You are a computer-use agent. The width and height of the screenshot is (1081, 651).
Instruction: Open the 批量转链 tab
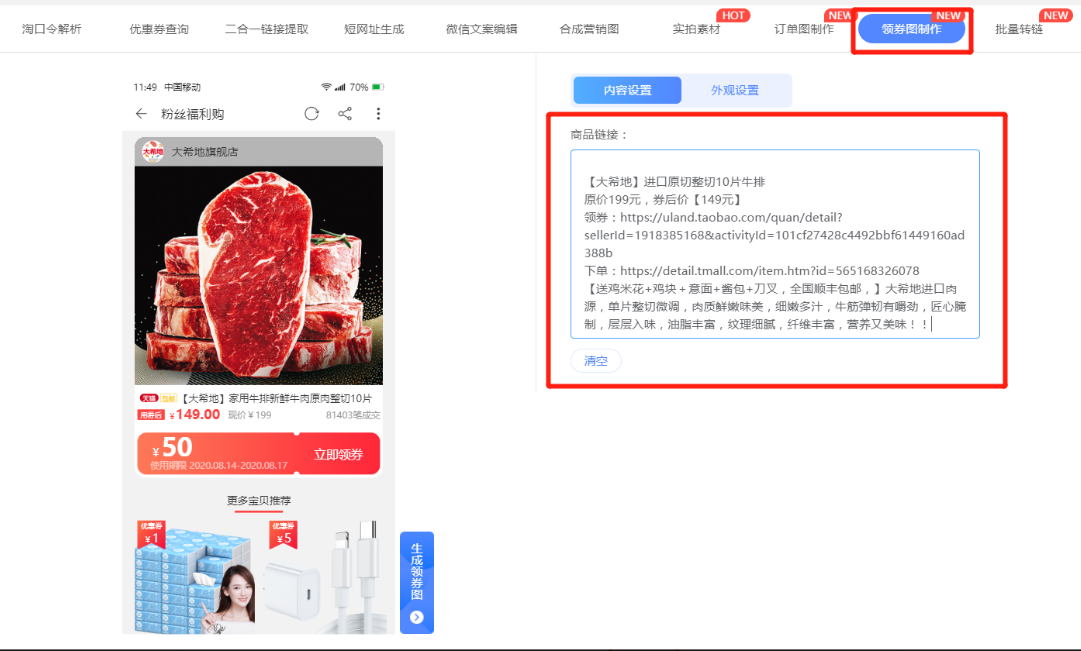click(x=1019, y=29)
